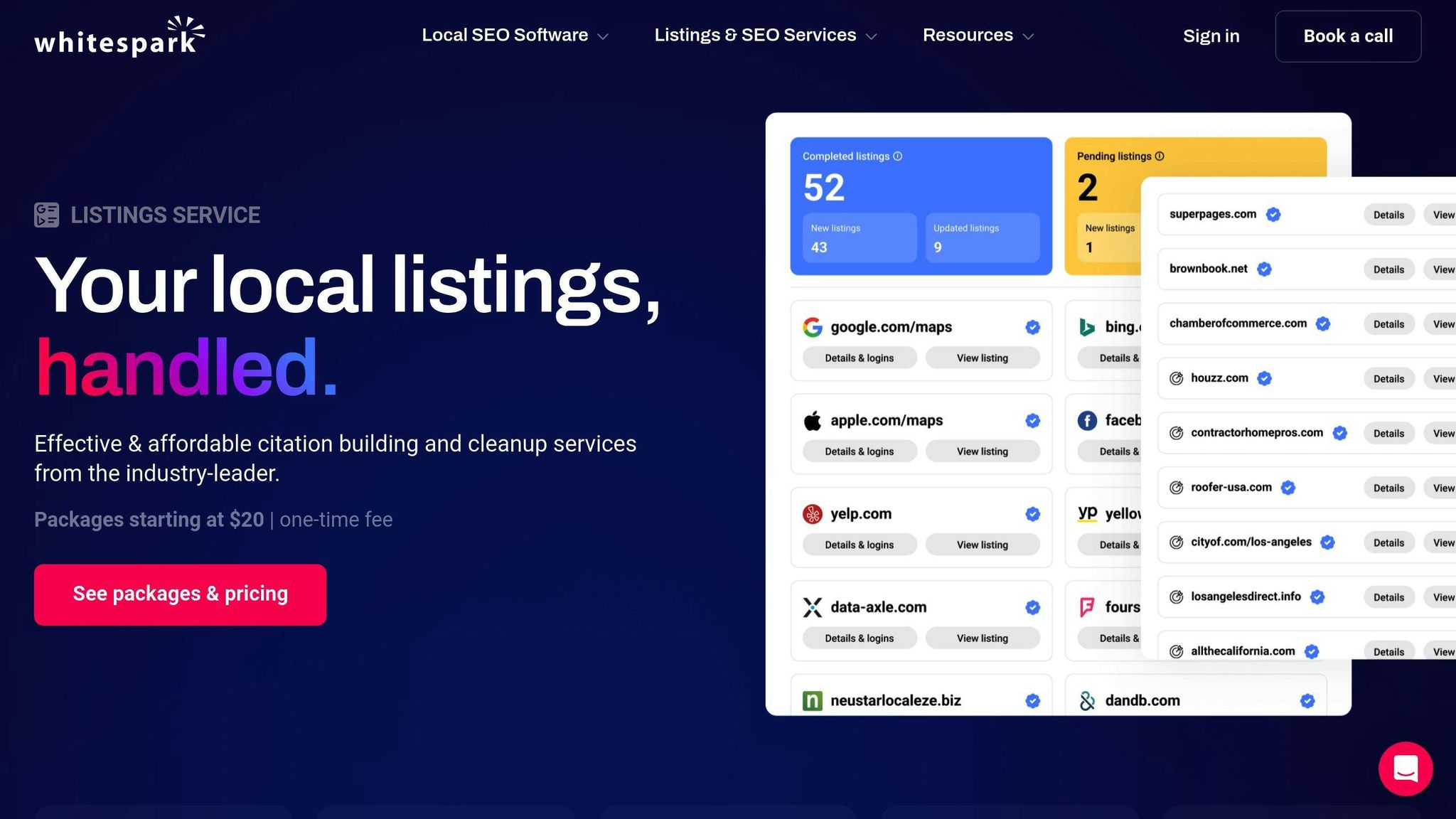
Task: Click Details button for roofer-usa.com
Action: point(1388,488)
